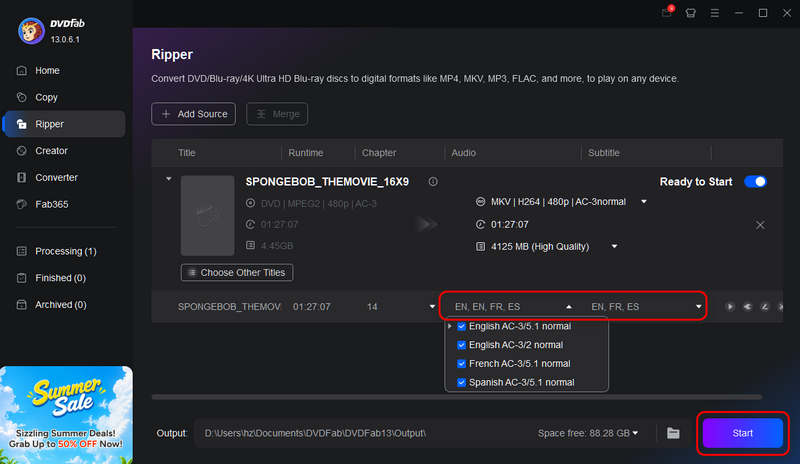Open advanced settings icon in title row
This screenshot has height=464, width=800.
click(x=747, y=307)
